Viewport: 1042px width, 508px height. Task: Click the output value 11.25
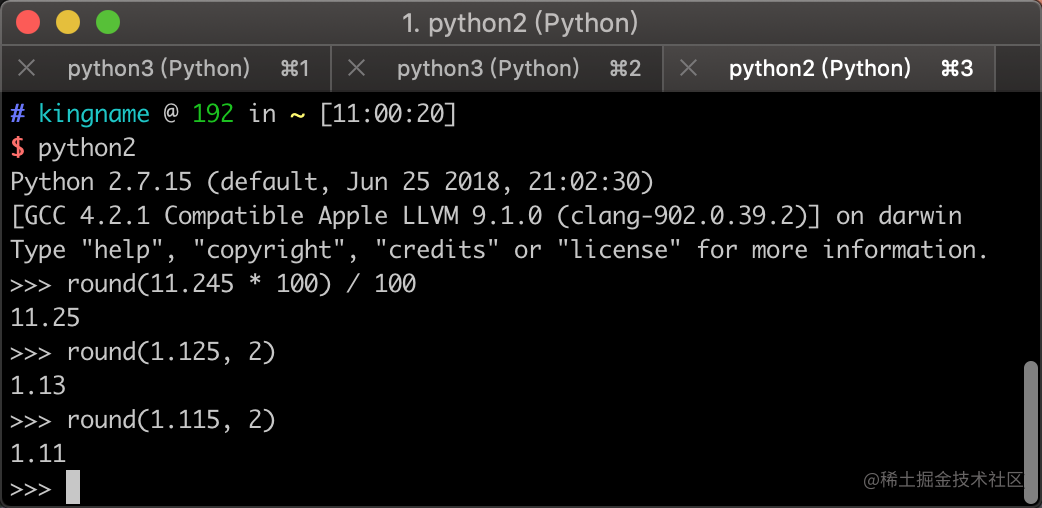click(45, 318)
